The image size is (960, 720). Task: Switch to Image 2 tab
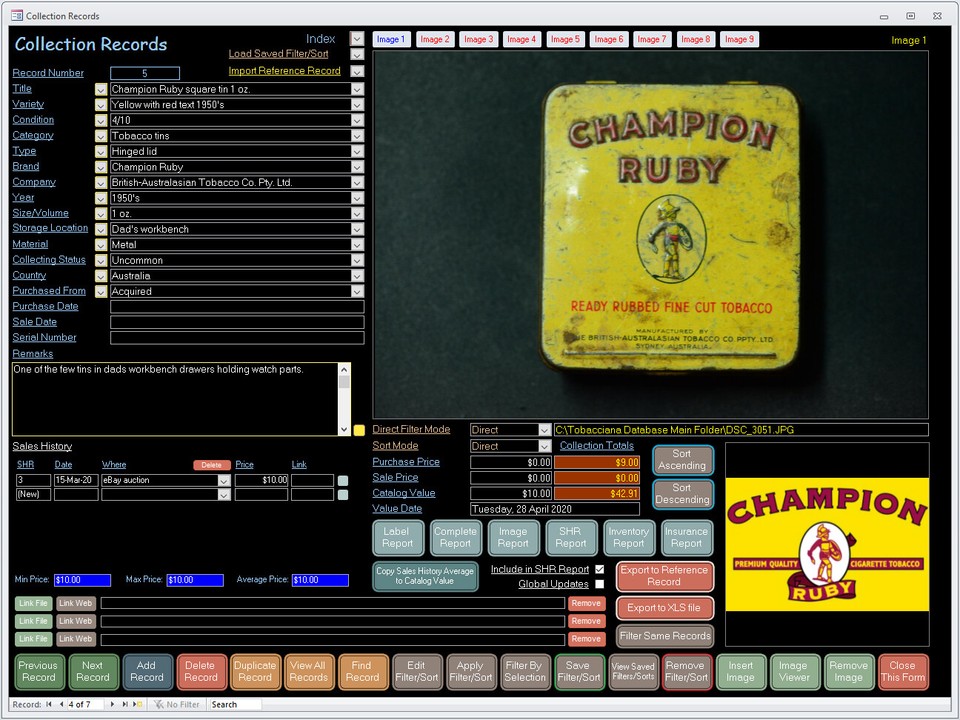(x=435, y=39)
